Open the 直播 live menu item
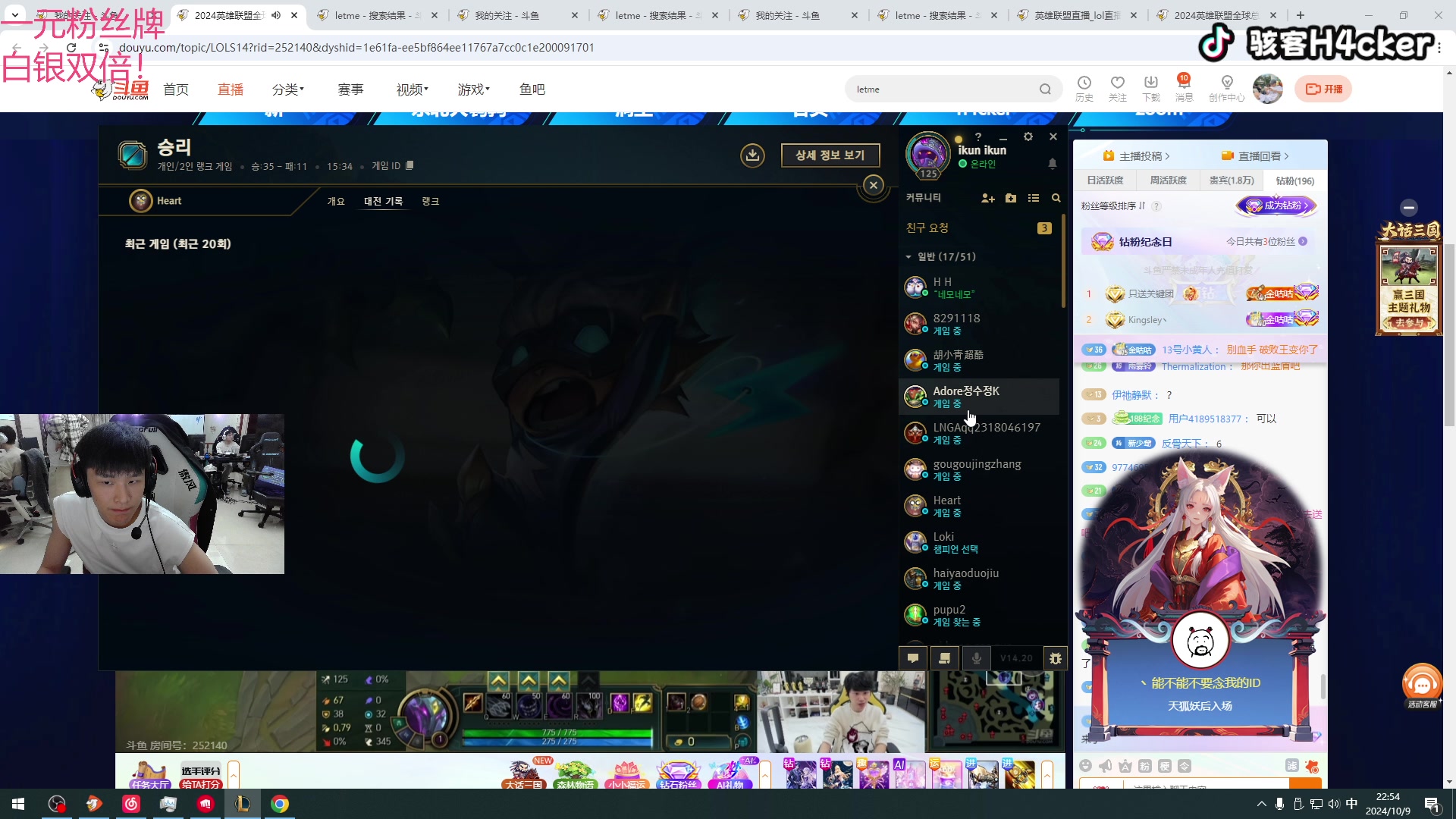Image resolution: width=1456 pixels, height=819 pixels. (x=231, y=89)
